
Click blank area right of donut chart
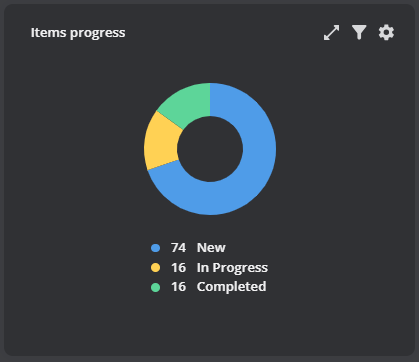point(345,149)
